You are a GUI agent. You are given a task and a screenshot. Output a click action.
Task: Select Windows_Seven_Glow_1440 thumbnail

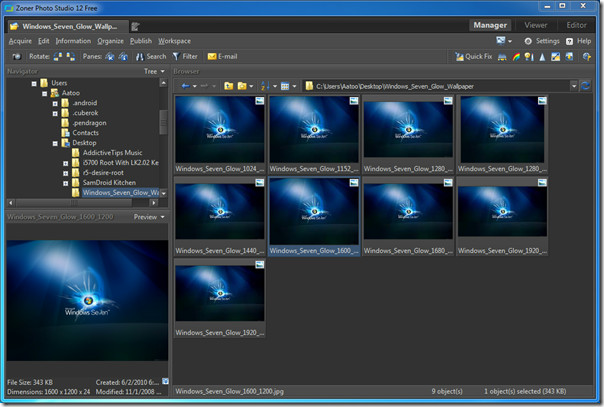[220, 216]
